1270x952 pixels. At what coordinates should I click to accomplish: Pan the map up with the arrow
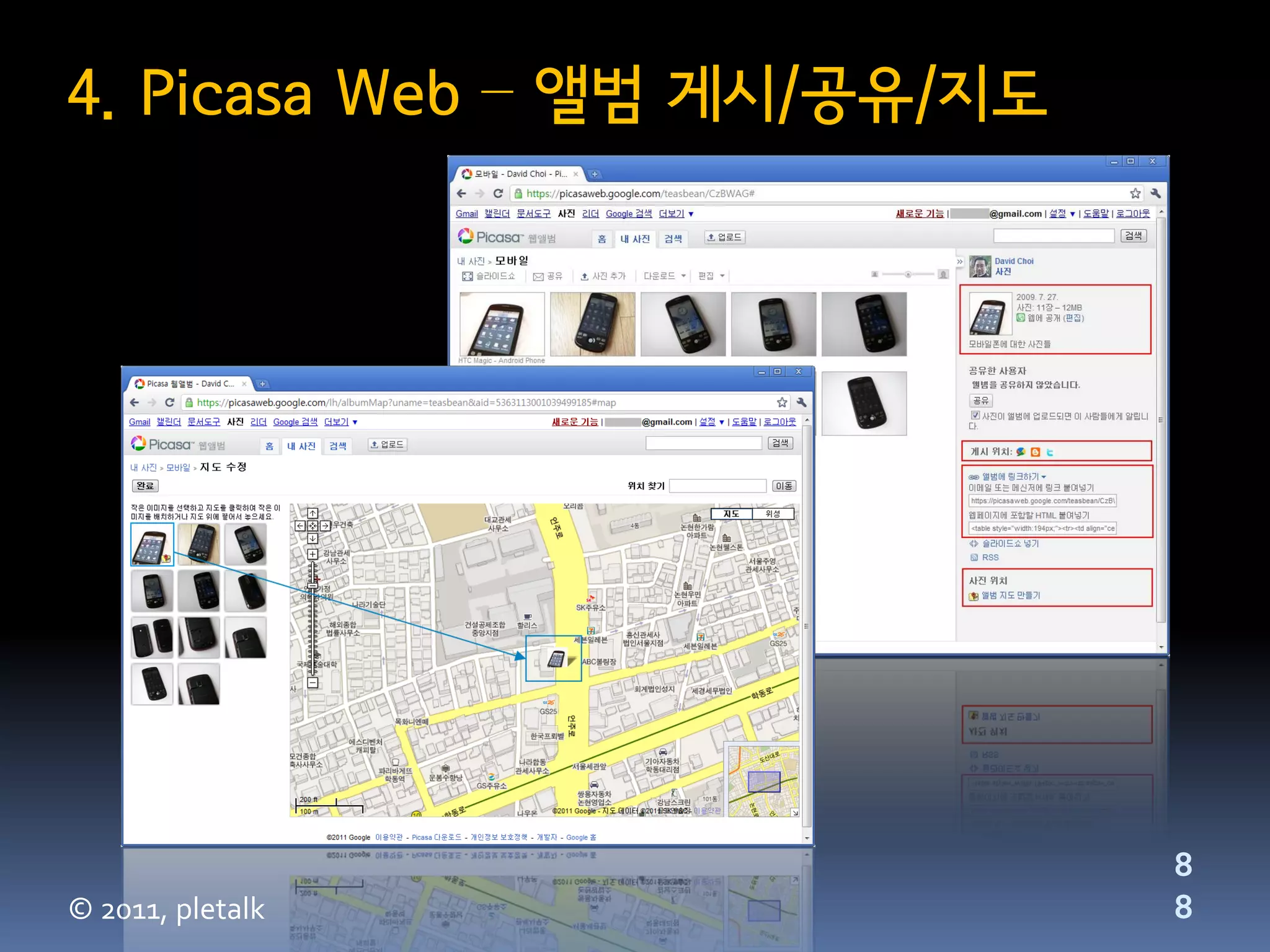tap(313, 513)
